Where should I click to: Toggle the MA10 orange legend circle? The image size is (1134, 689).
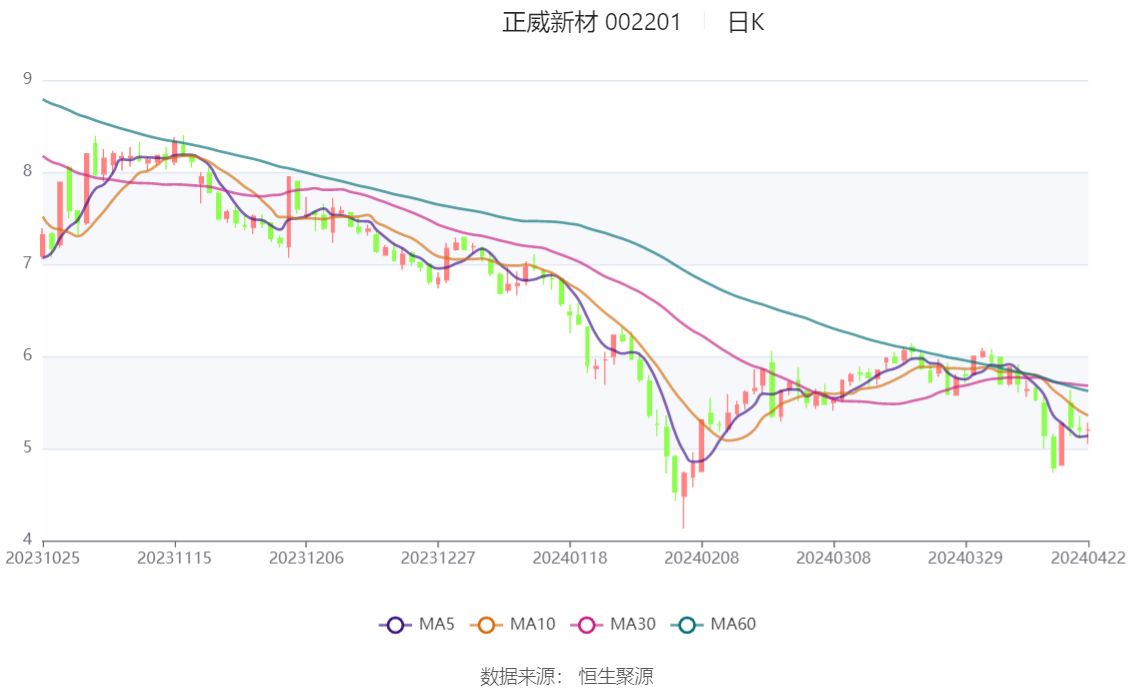[x=486, y=625]
